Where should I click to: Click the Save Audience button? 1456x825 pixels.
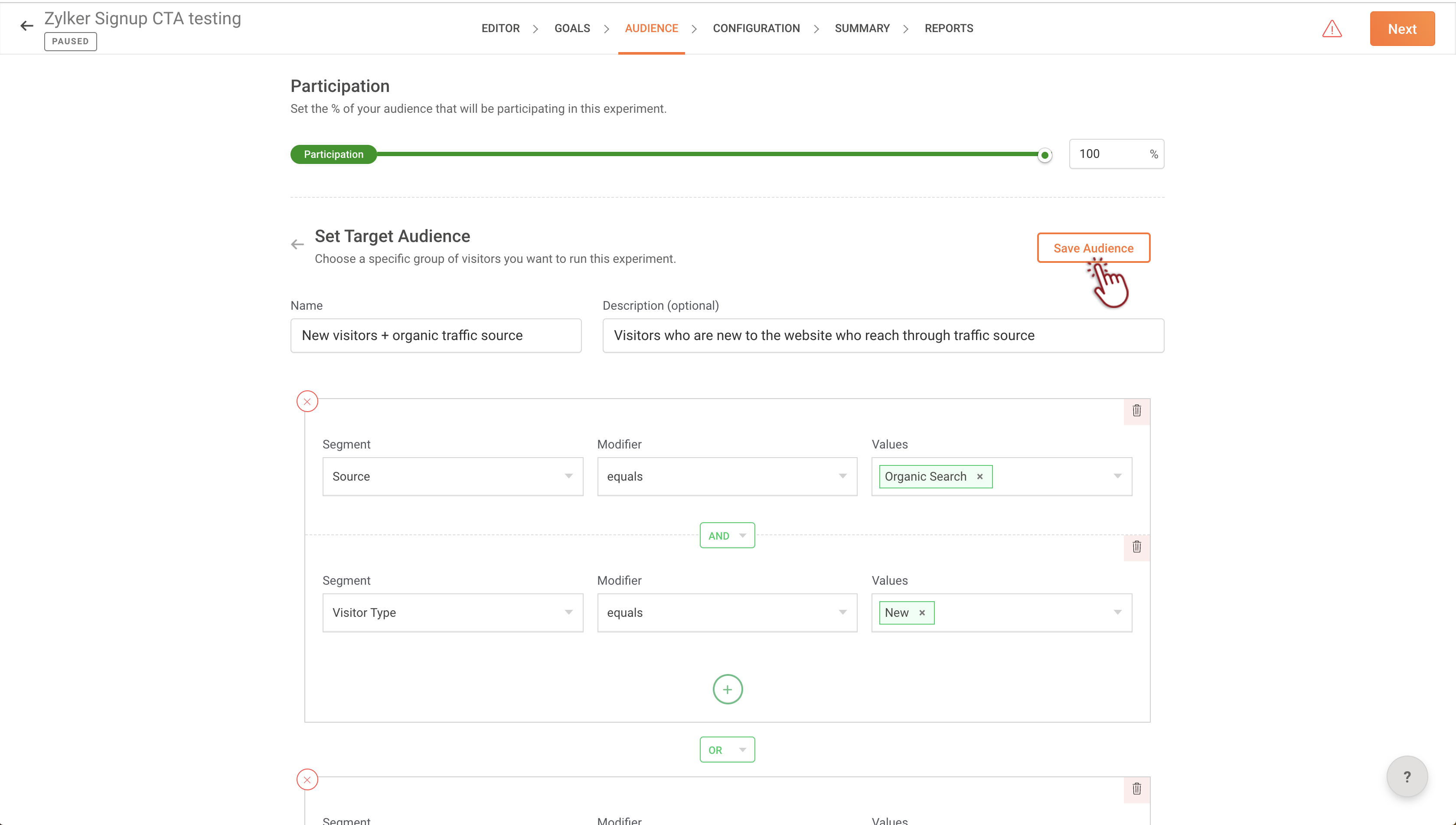click(x=1093, y=248)
